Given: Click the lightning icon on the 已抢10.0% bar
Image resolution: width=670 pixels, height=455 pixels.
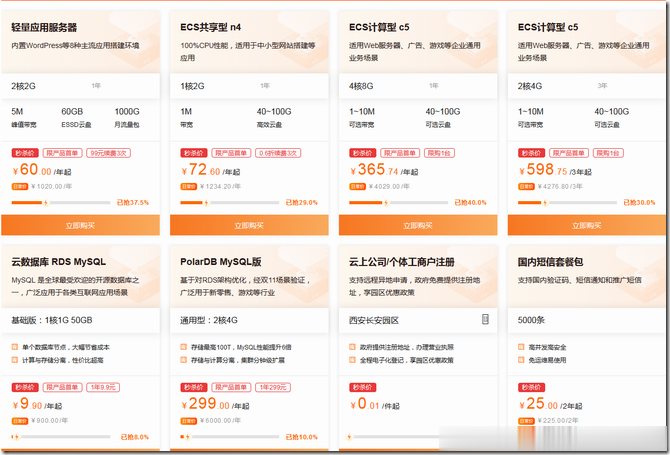Looking at the screenshot, I should tap(188, 437).
